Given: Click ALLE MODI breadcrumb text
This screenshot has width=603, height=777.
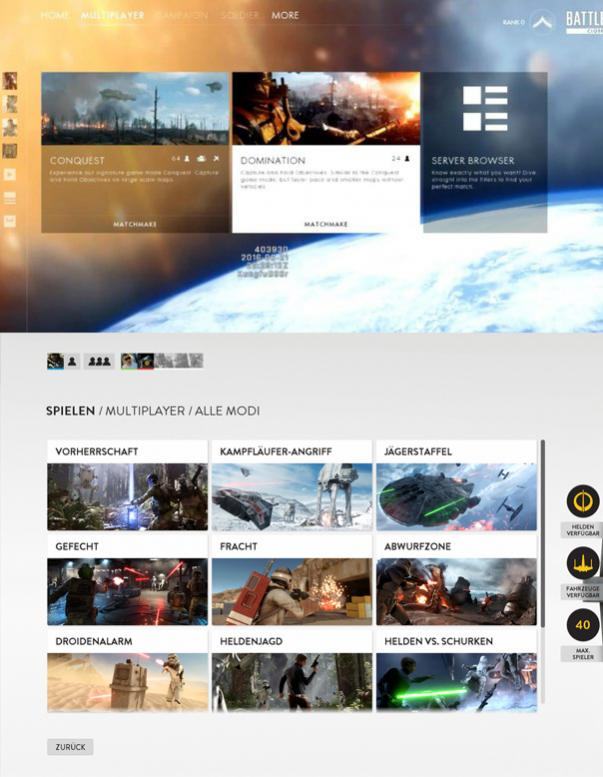Looking at the screenshot, I should [x=227, y=411].
